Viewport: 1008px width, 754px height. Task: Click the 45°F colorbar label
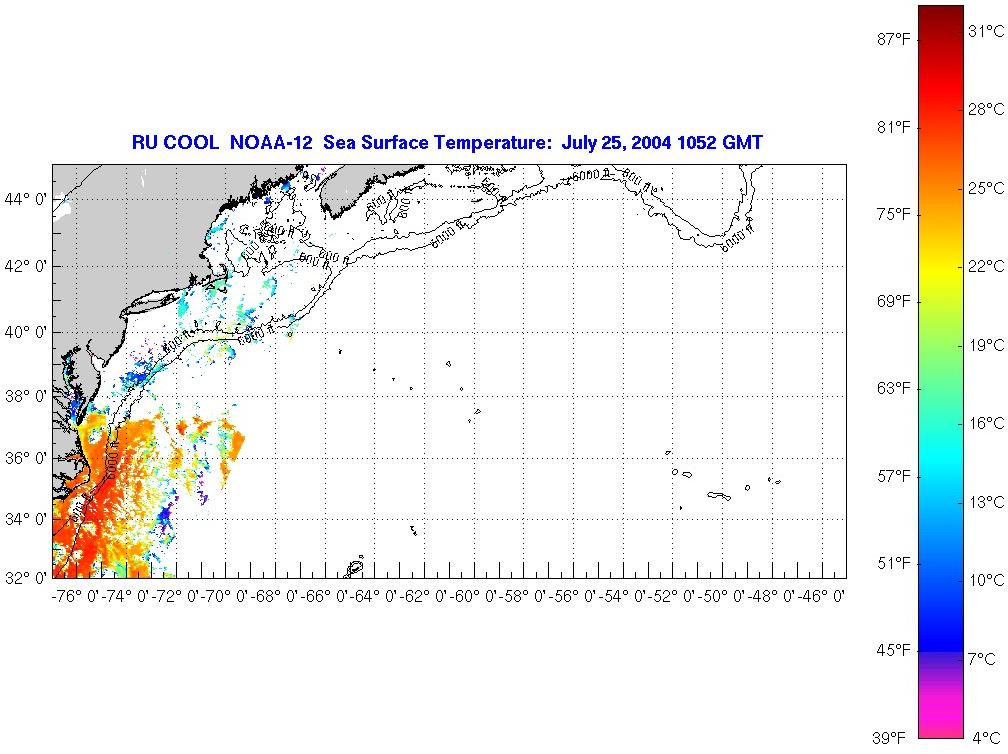tap(894, 651)
